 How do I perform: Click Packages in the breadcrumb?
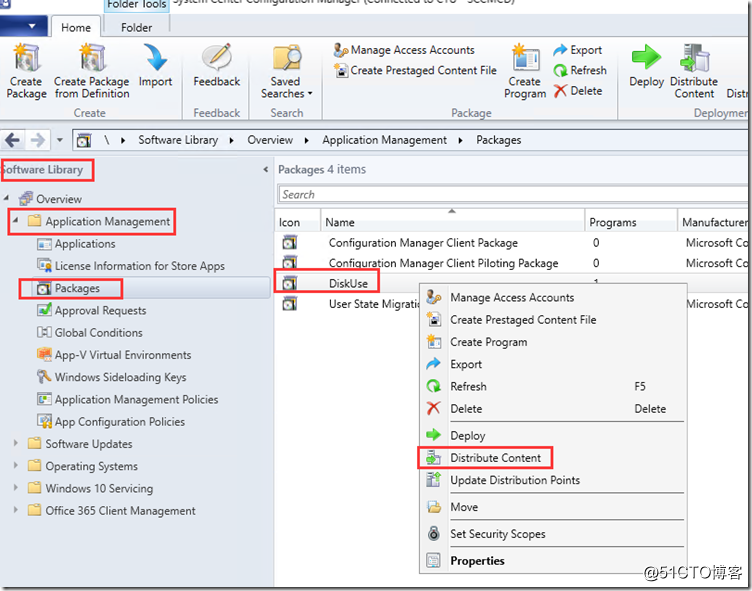(x=498, y=140)
